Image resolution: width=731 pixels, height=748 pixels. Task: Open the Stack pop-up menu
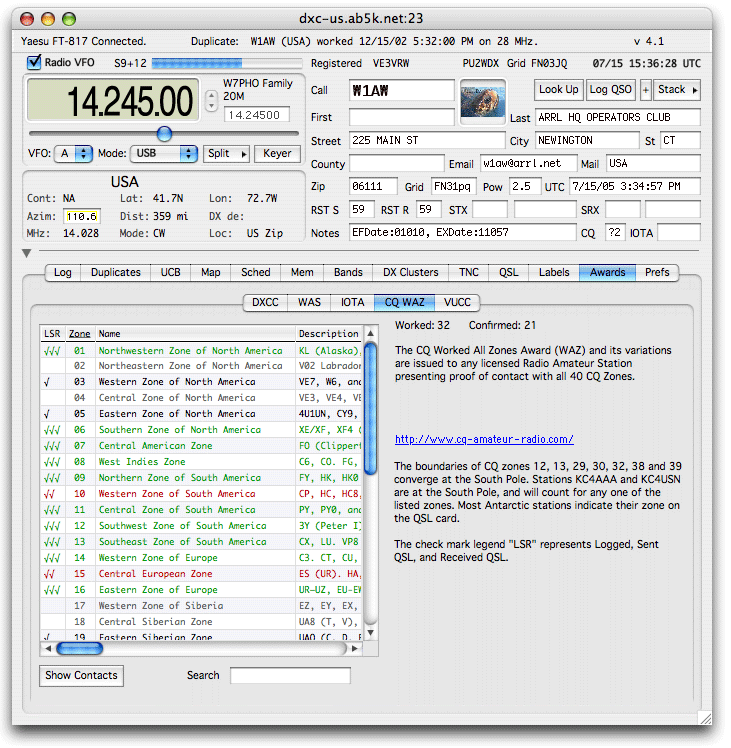click(677, 89)
